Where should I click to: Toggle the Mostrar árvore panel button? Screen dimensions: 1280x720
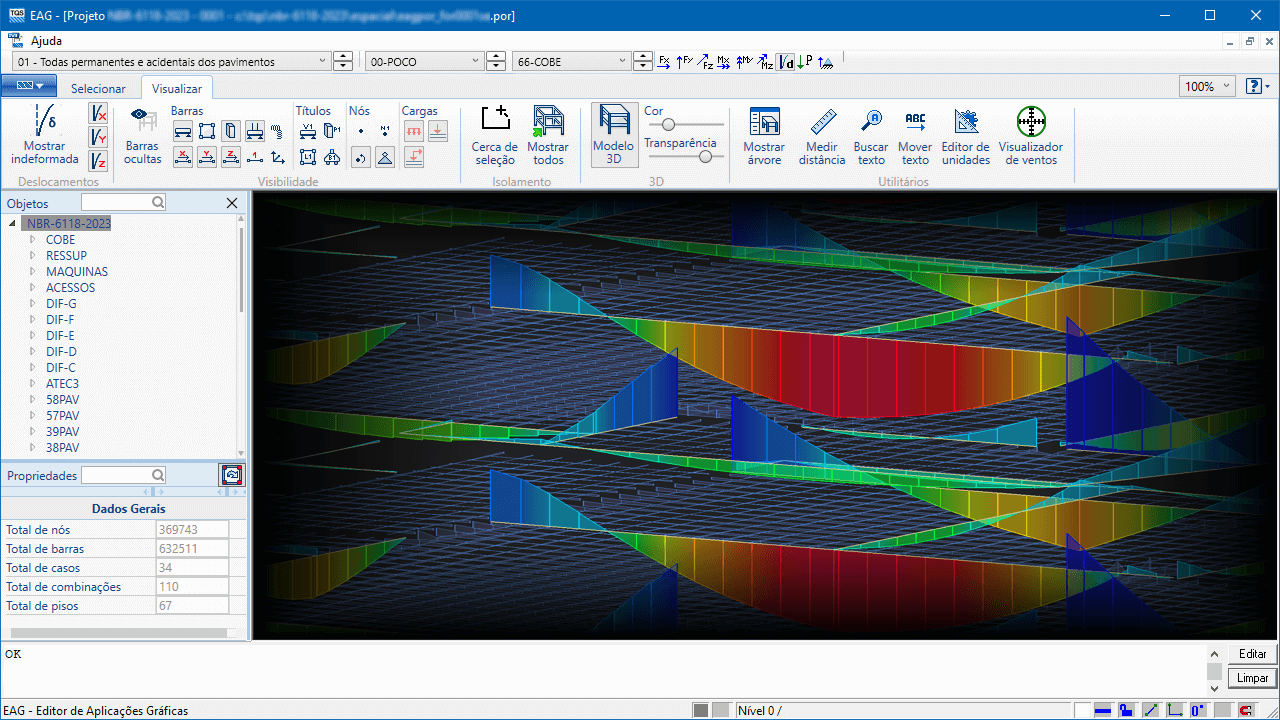pos(764,135)
